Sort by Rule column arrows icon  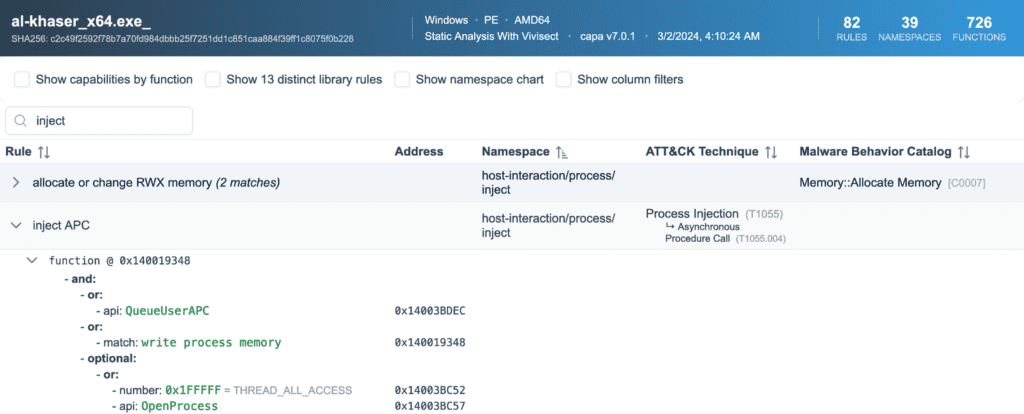(x=43, y=152)
